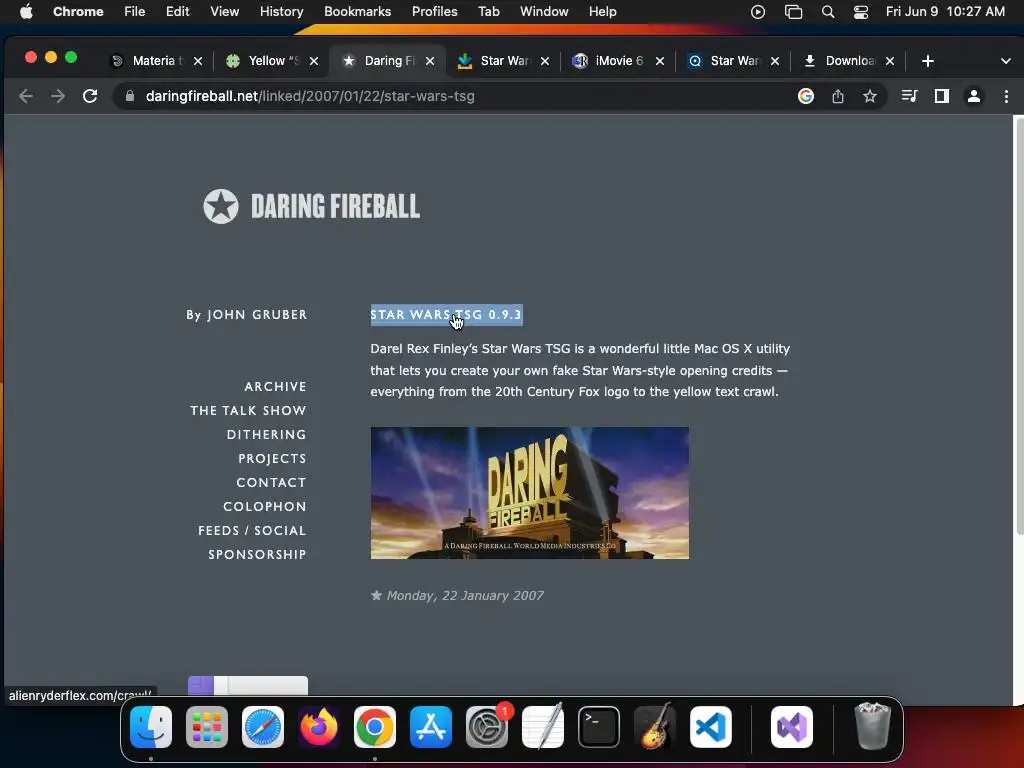This screenshot has width=1024, height=768.
Task: Click the Now Playing menu bar icon
Action: [758, 12]
